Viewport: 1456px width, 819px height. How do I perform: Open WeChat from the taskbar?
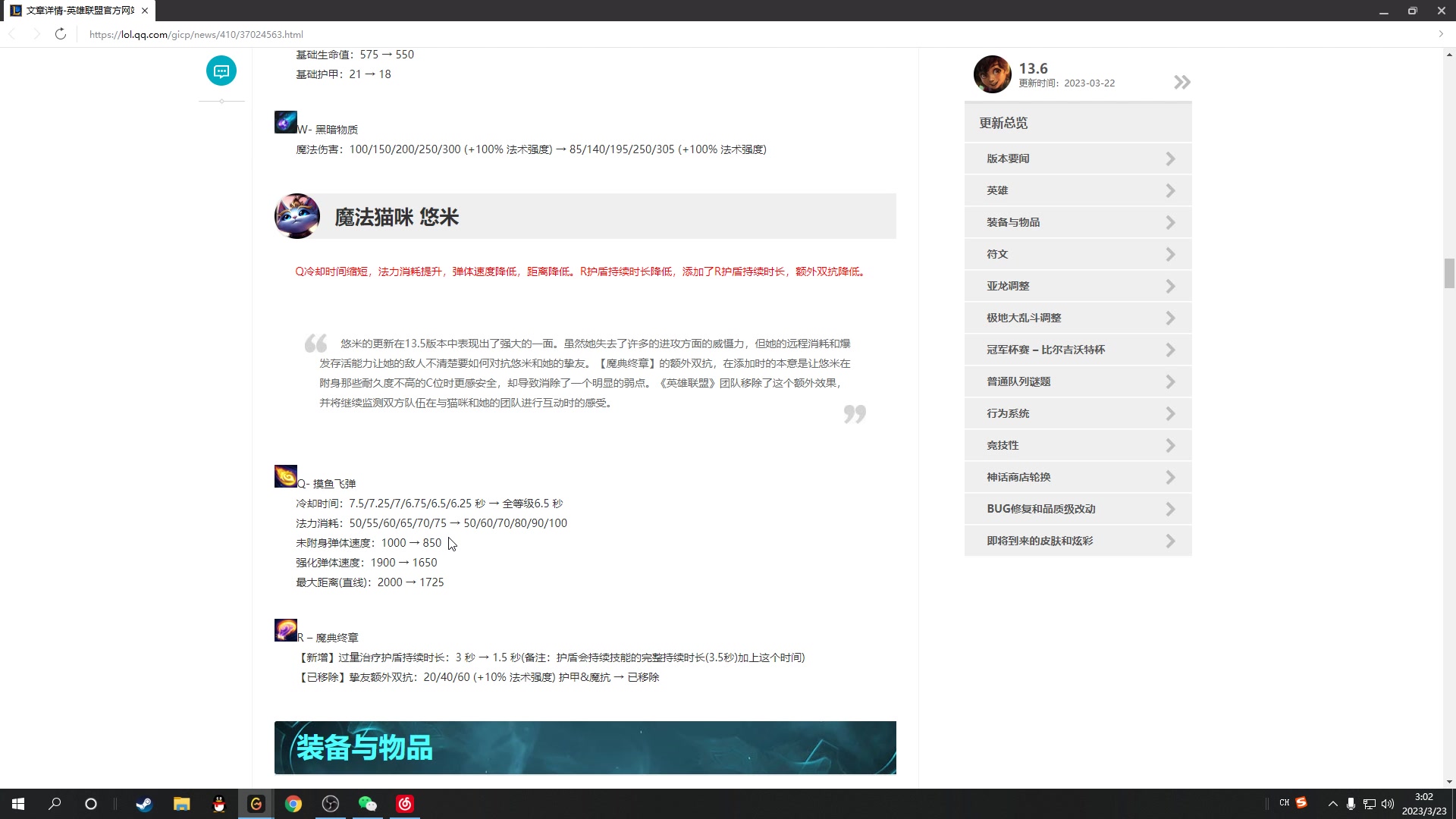tap(368, 804)
